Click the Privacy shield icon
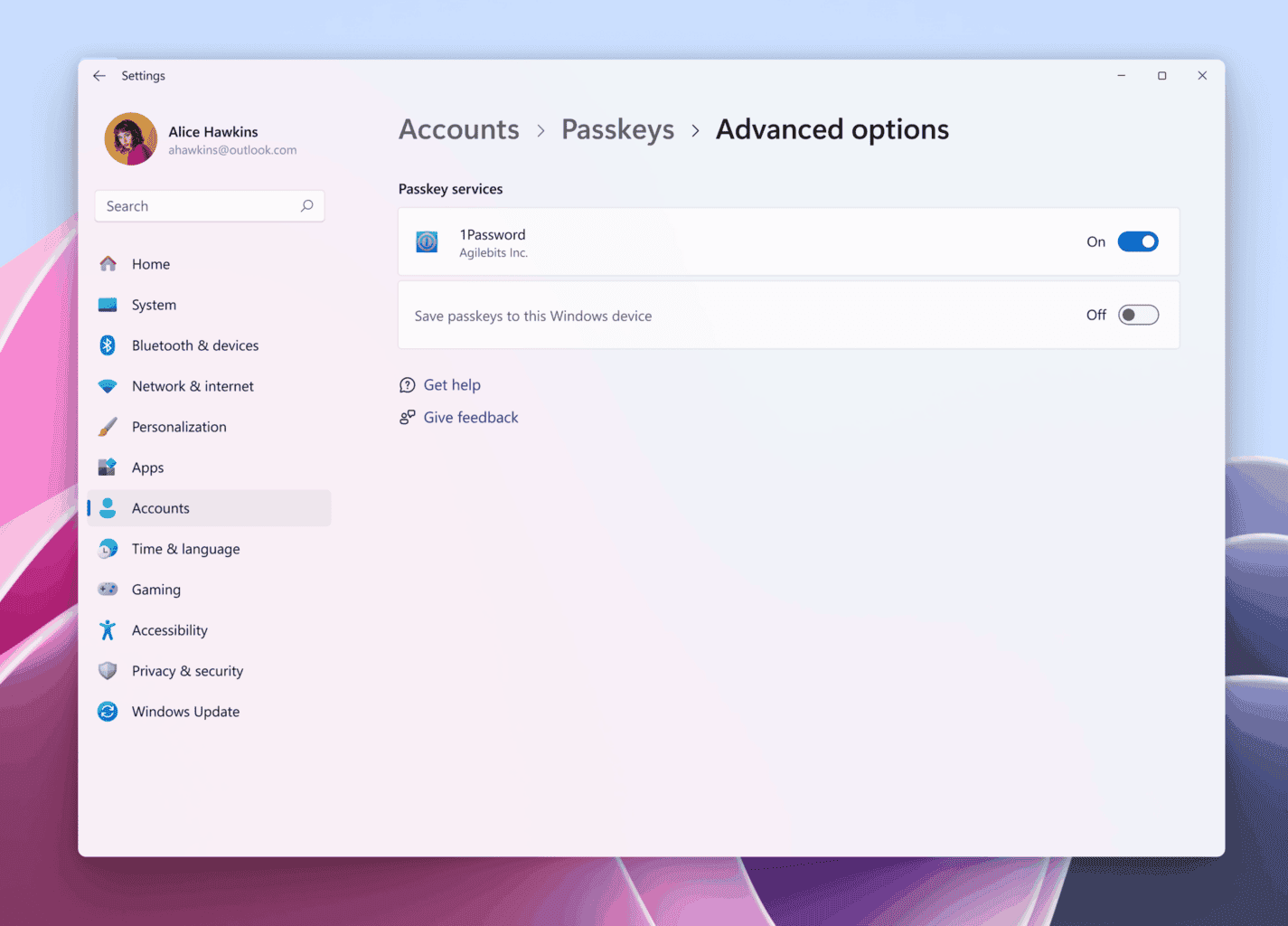 coord(108,671)
